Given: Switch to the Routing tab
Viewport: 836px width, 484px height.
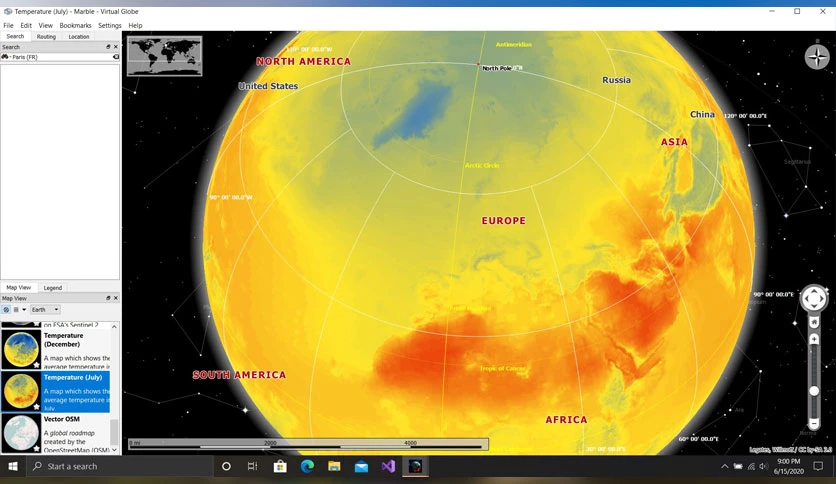Looking at the screenshot, I should pyautogui.click(x=46, y=37).
